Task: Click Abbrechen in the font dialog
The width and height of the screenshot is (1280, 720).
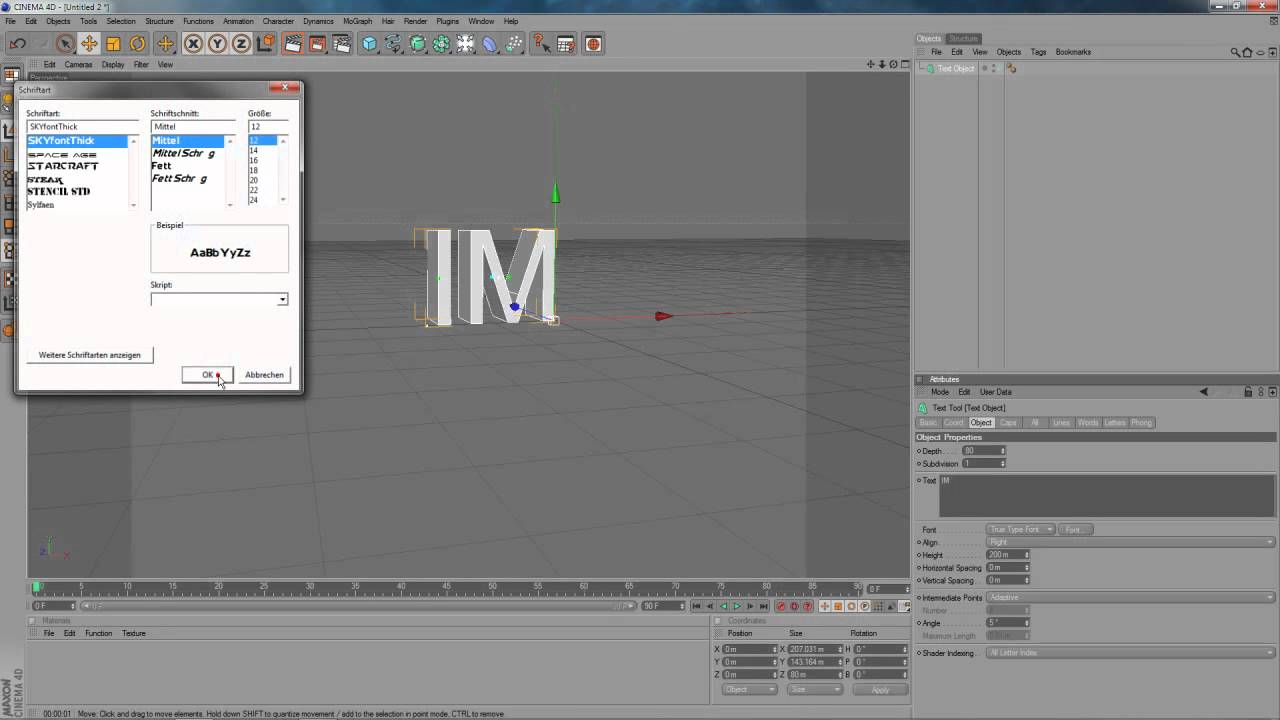Action: click(x=264, y=375)
